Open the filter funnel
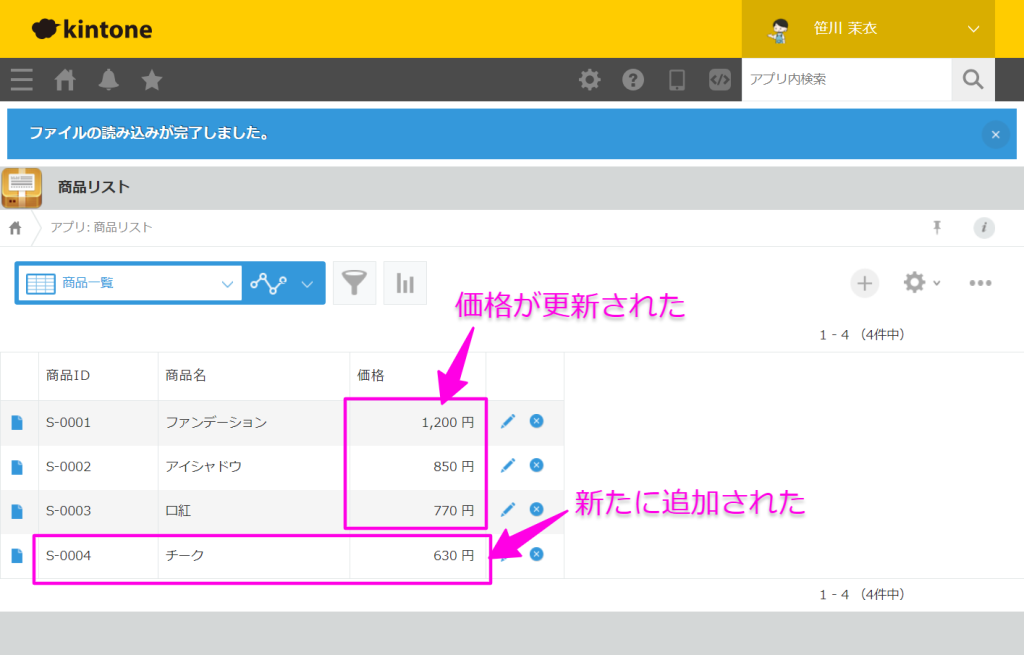 coord(354,283)
